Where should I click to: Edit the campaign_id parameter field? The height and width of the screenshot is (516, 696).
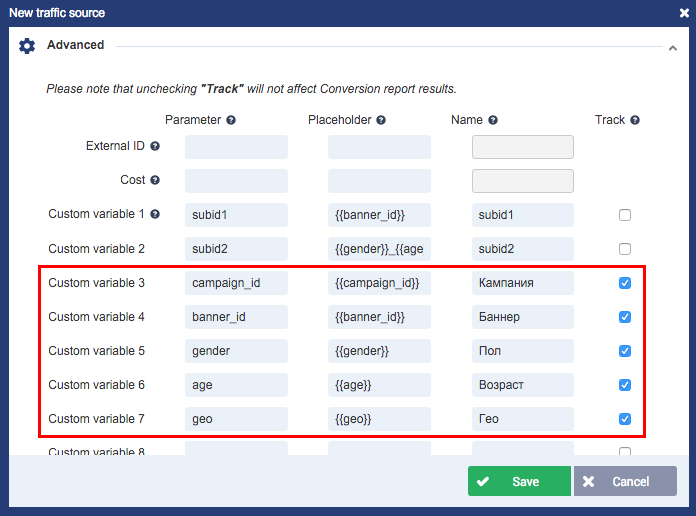coord(236,283)
